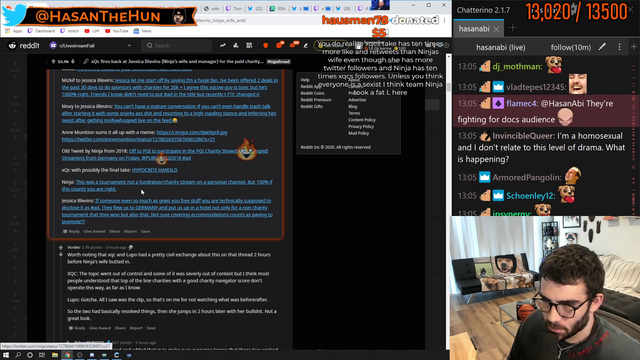Open Reddit All chart icon

(236, 46)
